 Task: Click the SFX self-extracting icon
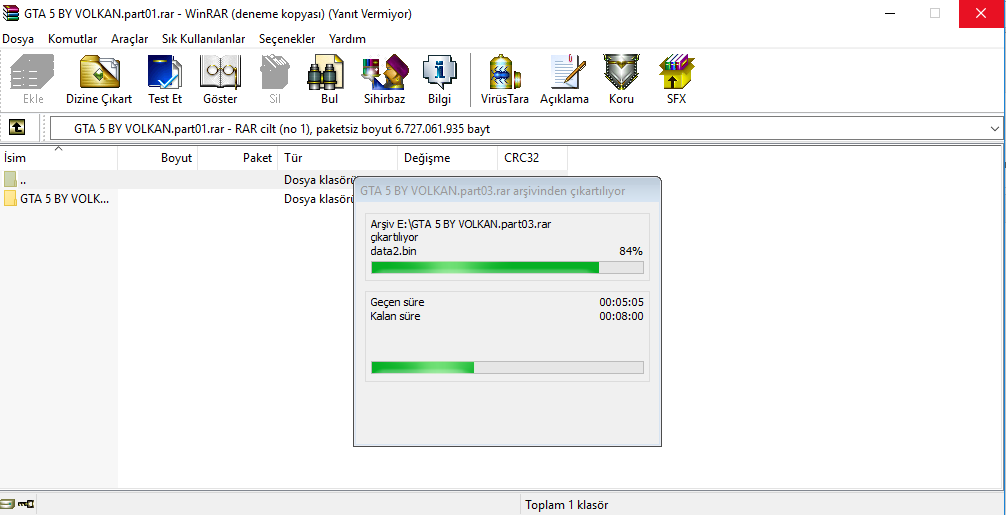tap(676, 80)
